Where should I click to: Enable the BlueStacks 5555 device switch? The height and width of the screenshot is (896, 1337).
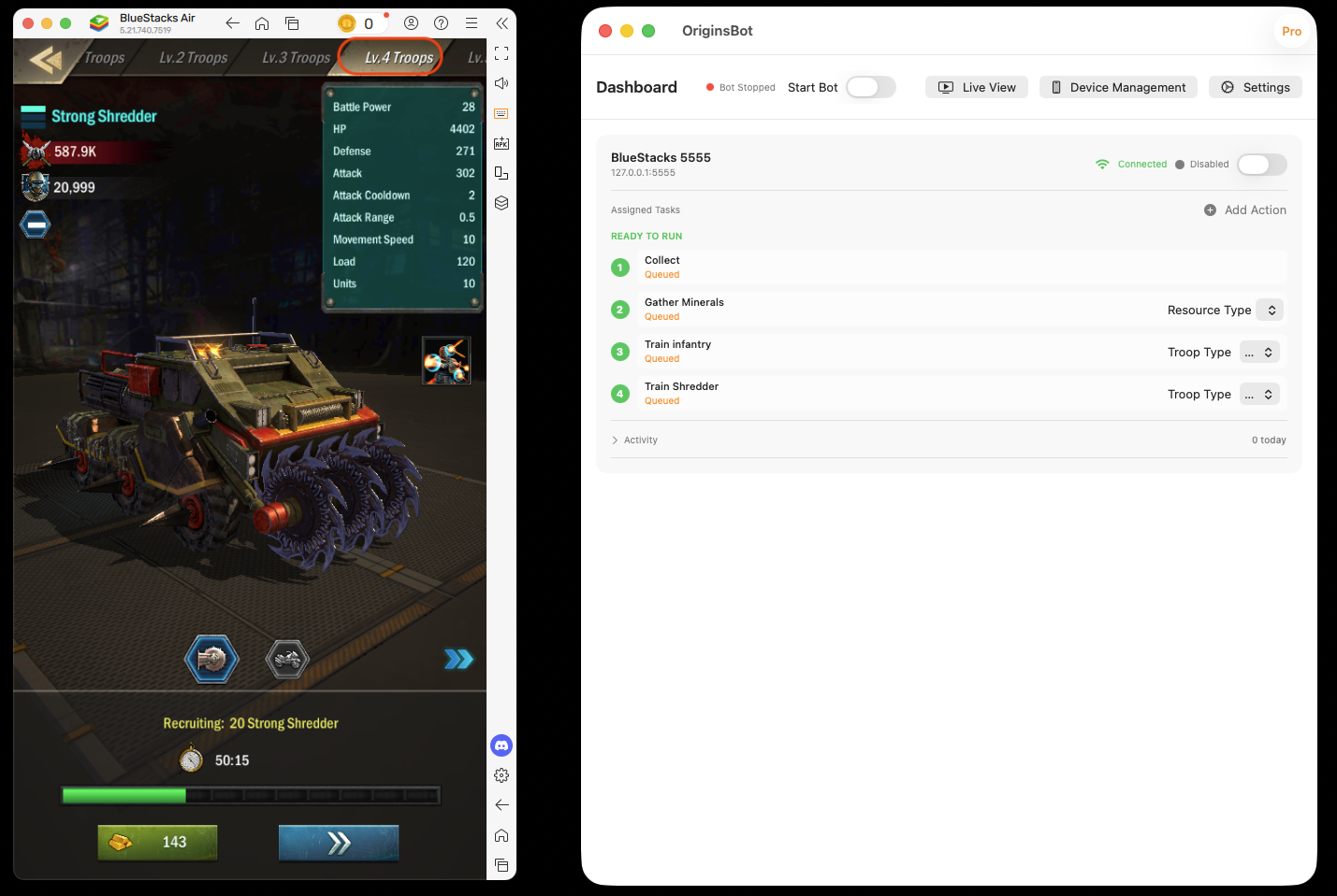click(1261, 165)
